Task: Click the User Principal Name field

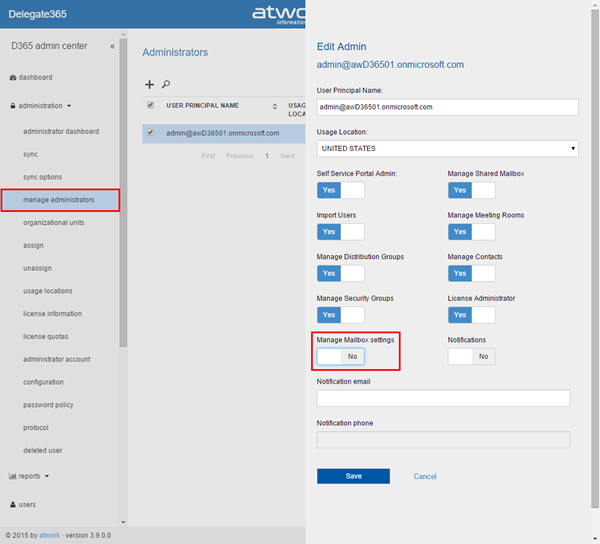Action: (447, 107)
